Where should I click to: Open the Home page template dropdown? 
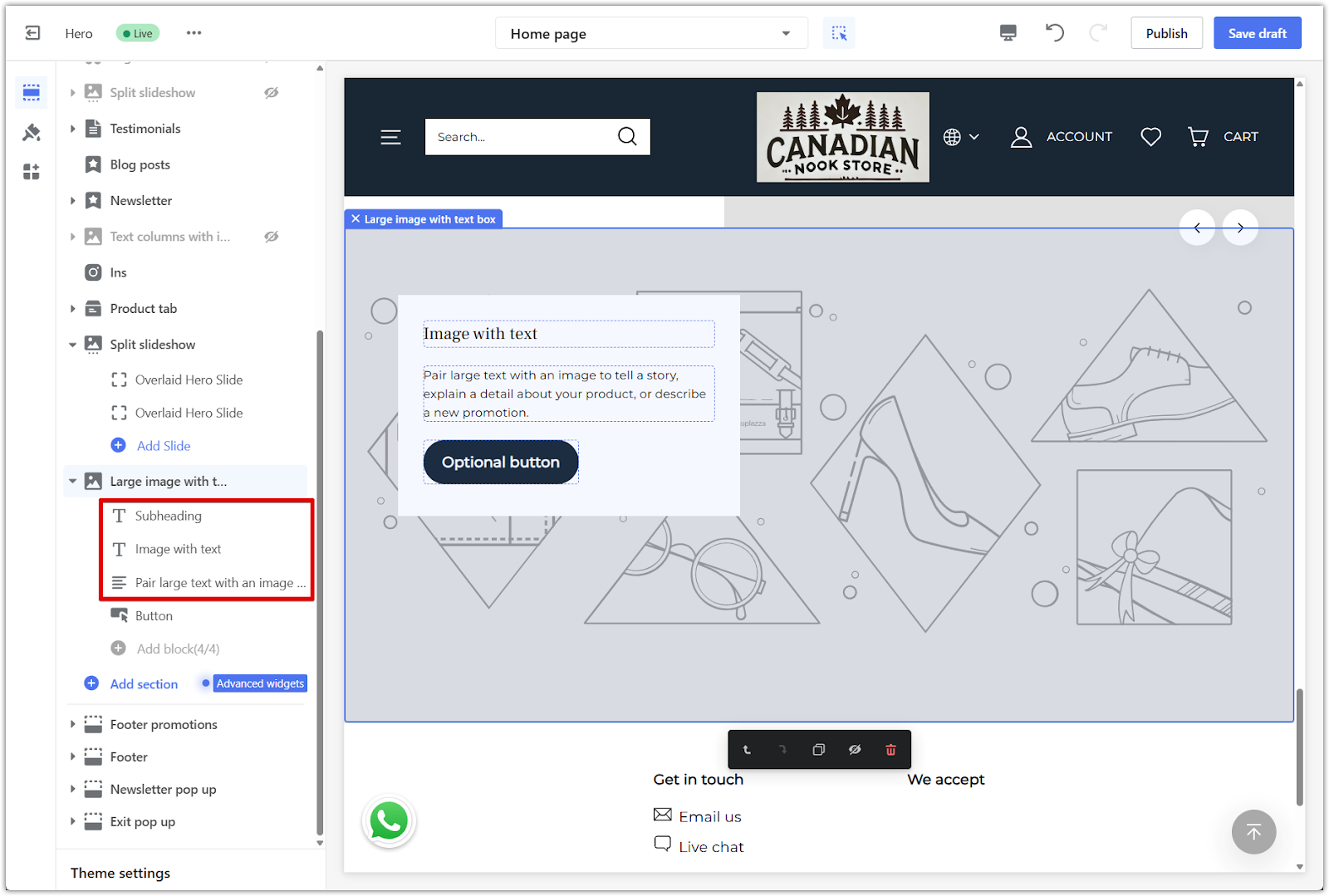[x=651, y=34]
